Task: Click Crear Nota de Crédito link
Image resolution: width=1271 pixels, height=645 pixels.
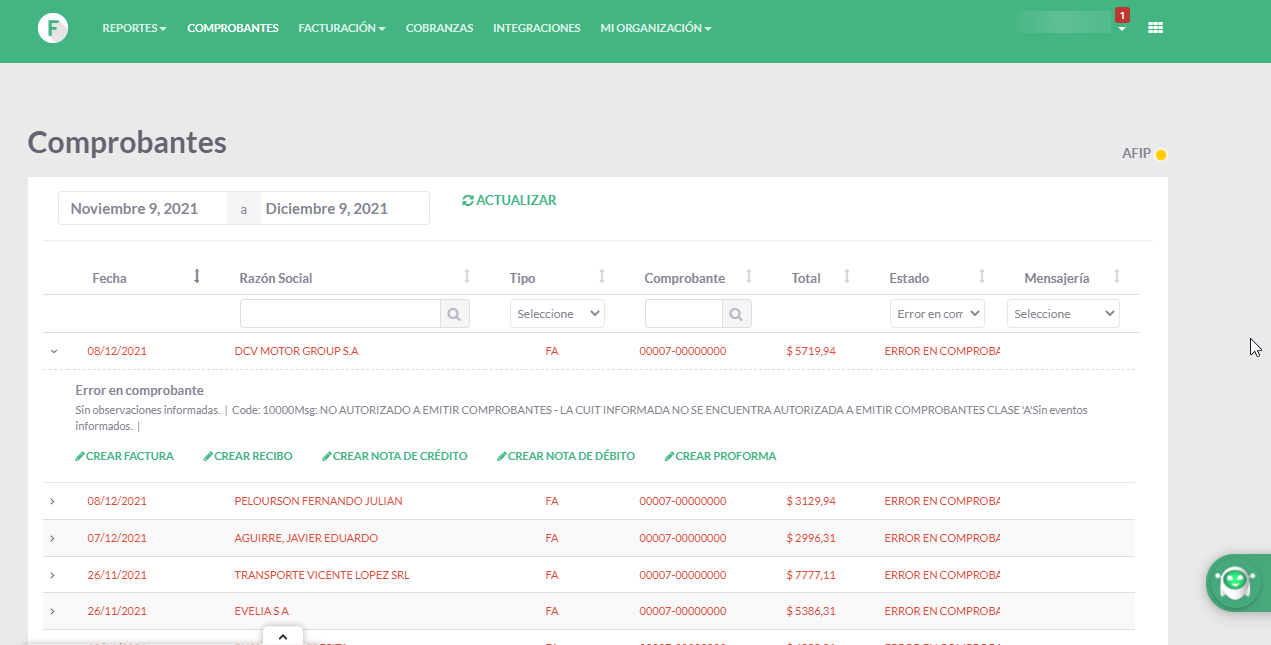Action: point(395,456)
